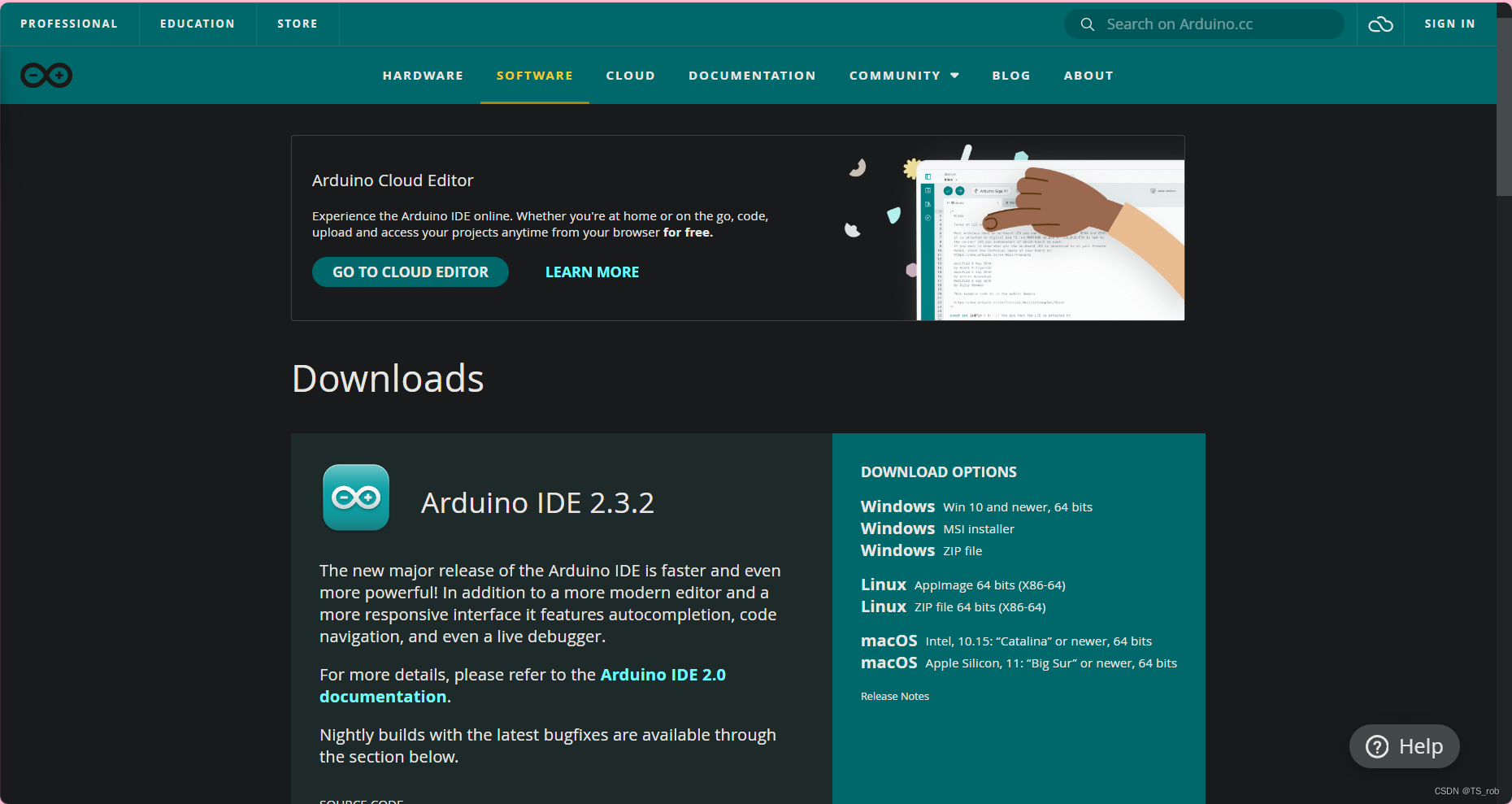Go to the Hardware menu
The height and width of the screenshot is (804, 1512).
pyautogui.click(x=423, y=76)
